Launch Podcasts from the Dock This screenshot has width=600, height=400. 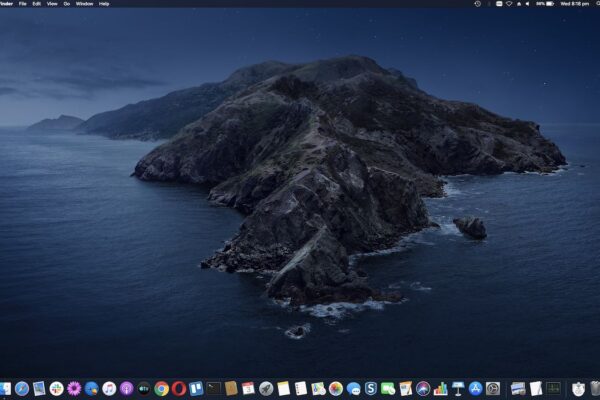pos(126,389)
